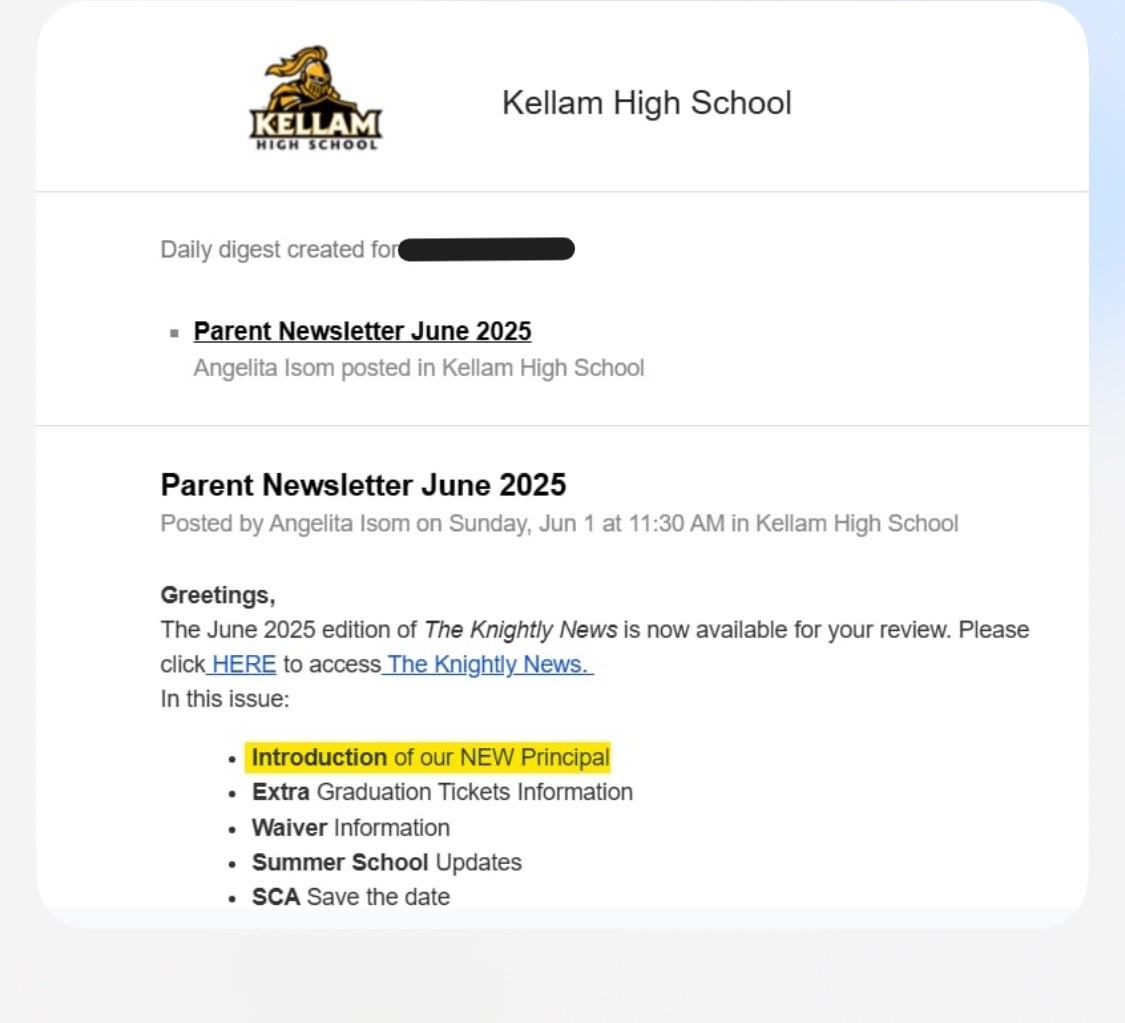Click the KELLAM wordmark in the logo
This screenshot has width=1125, height=1023.
(316, 124)
